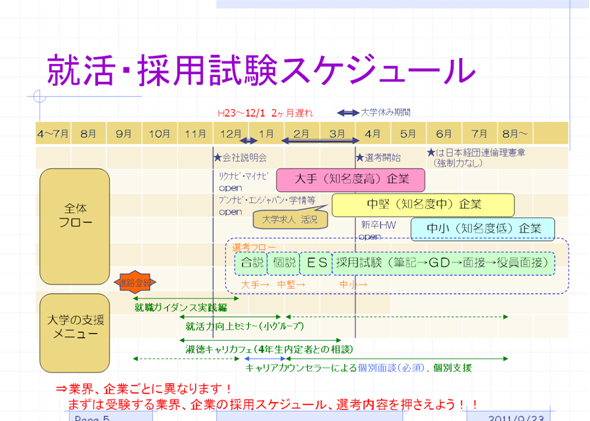The image size is (590, 421).
Task: Click the double arrow beside 大学休み期間 legend
Action: (x=348, y=112)
